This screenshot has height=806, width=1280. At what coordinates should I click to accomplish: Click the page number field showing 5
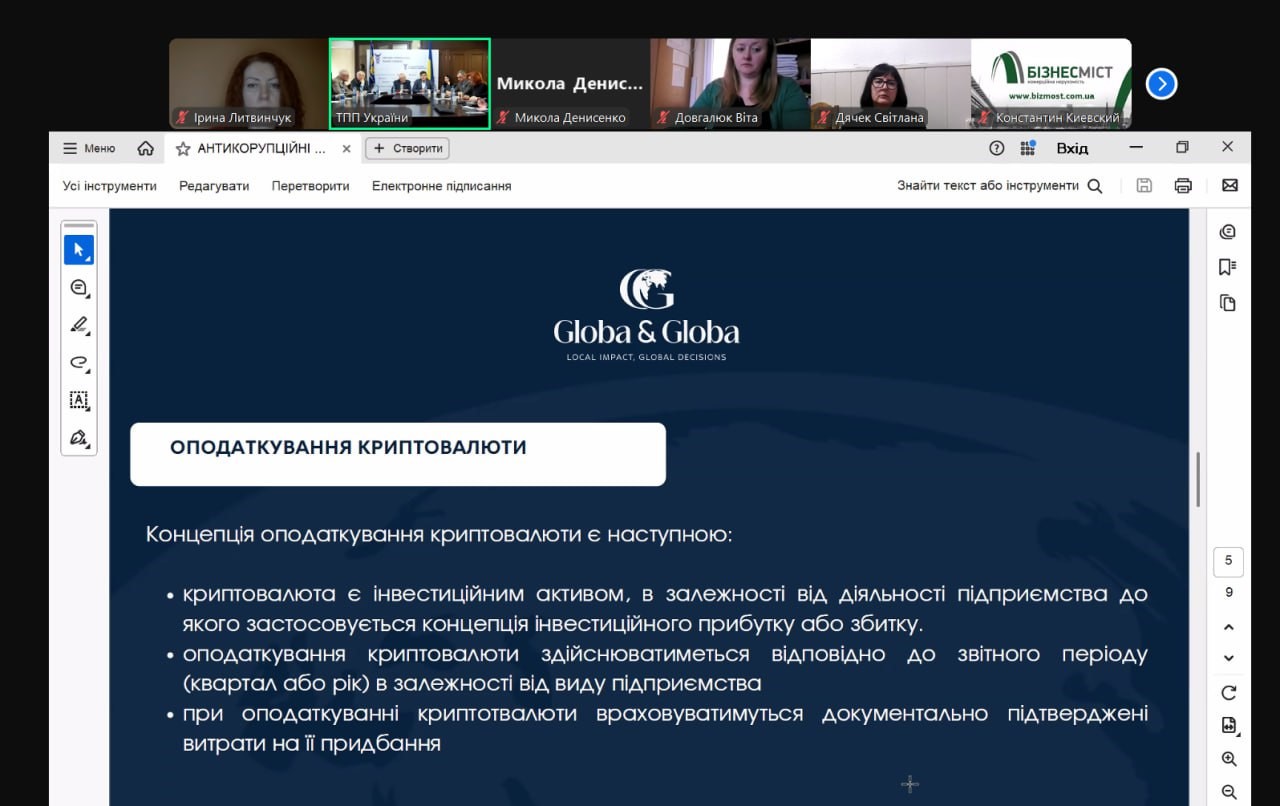(x=1229, y=561)
